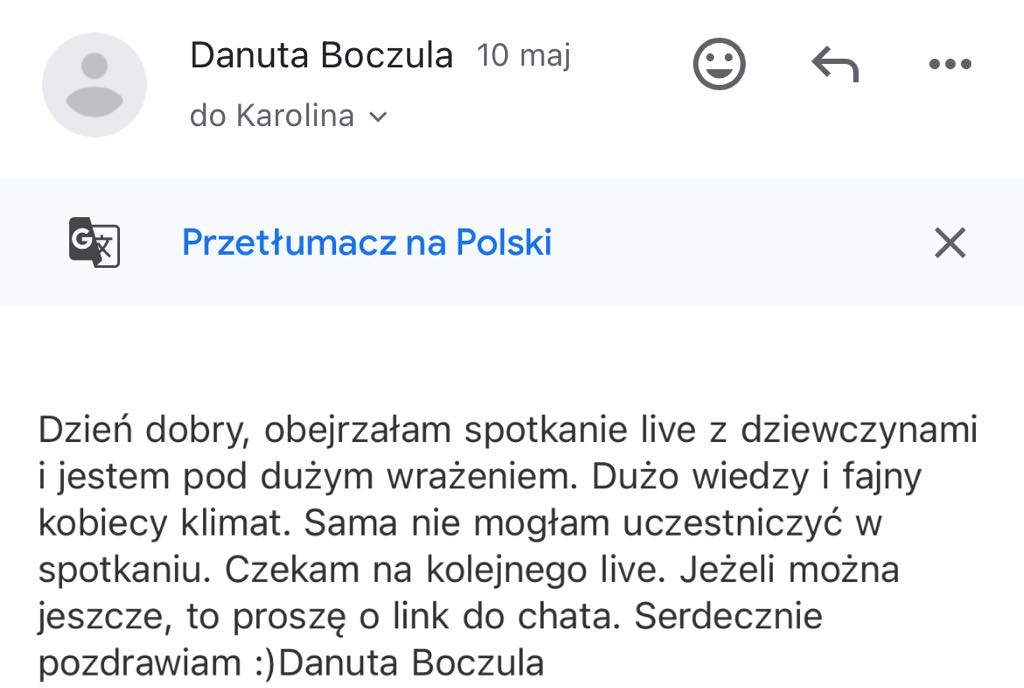
Task: Click the word "Serdecznie" in the message
Action: click(x=729, y=616)
